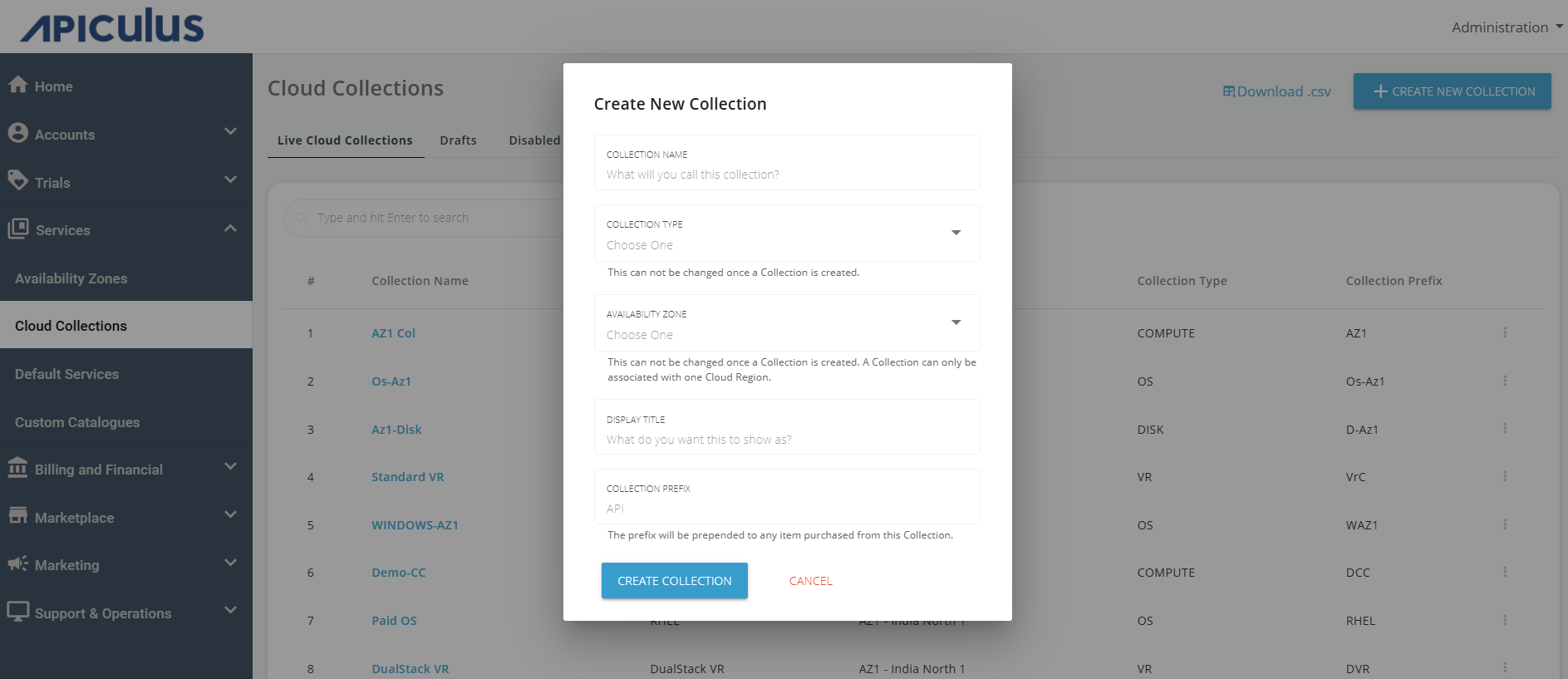The height and width of the screenshot is (679, 1568).
Task: Click the Trials tag icon
Action: 17,180
